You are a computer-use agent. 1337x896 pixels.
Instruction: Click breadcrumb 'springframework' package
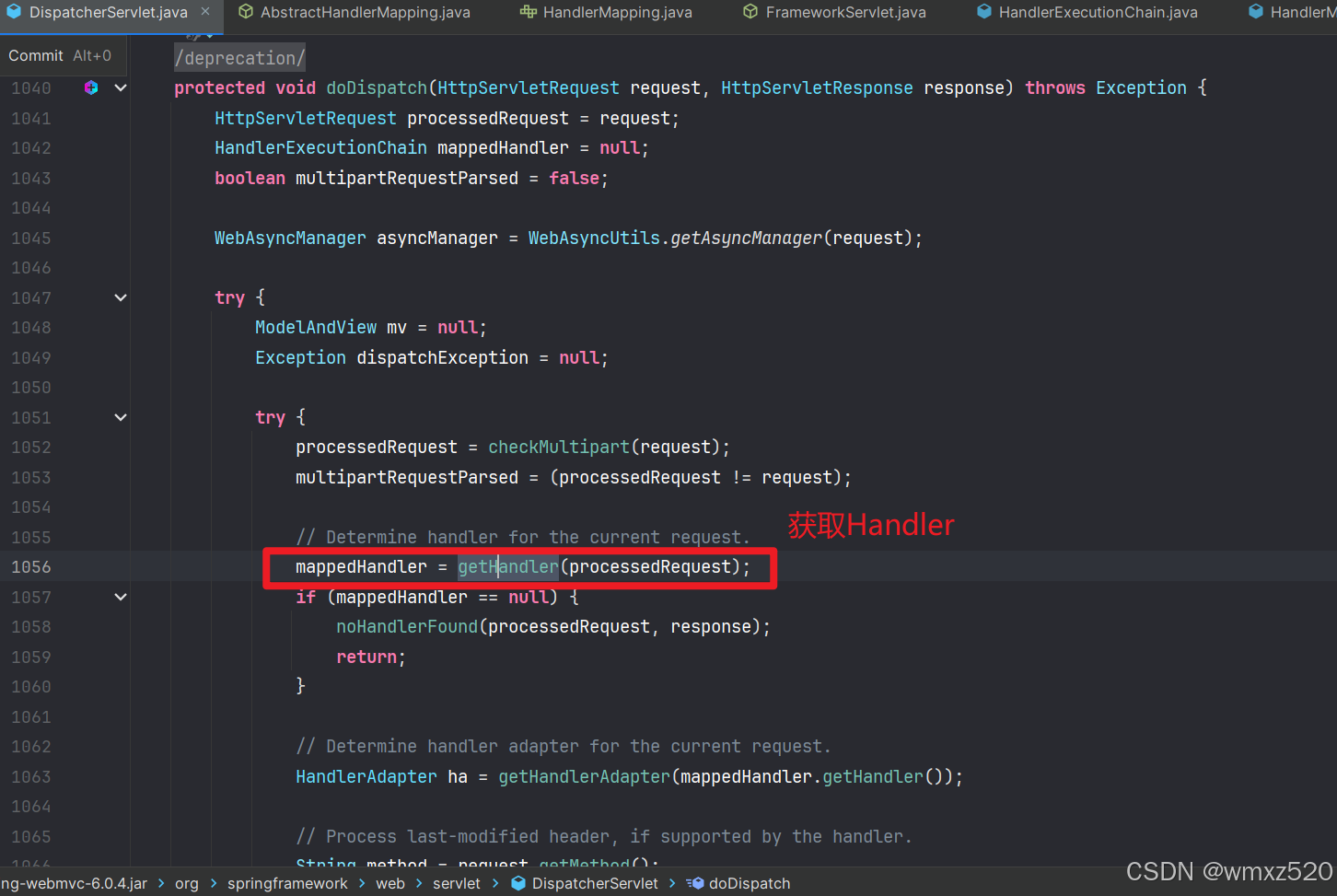pos(287,883)
